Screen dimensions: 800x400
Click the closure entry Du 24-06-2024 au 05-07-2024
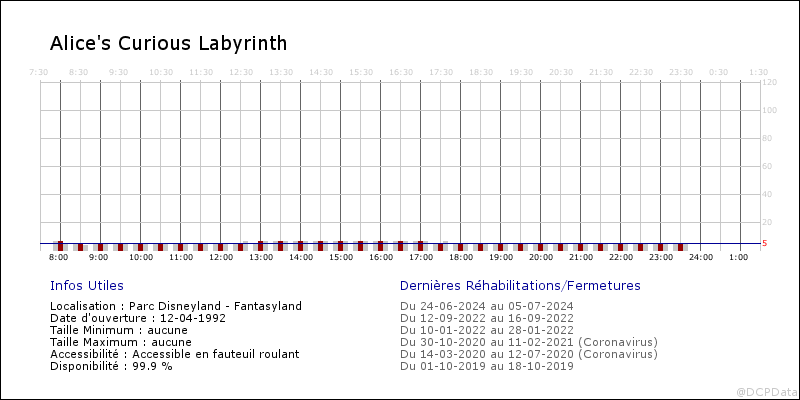(486, 307)
